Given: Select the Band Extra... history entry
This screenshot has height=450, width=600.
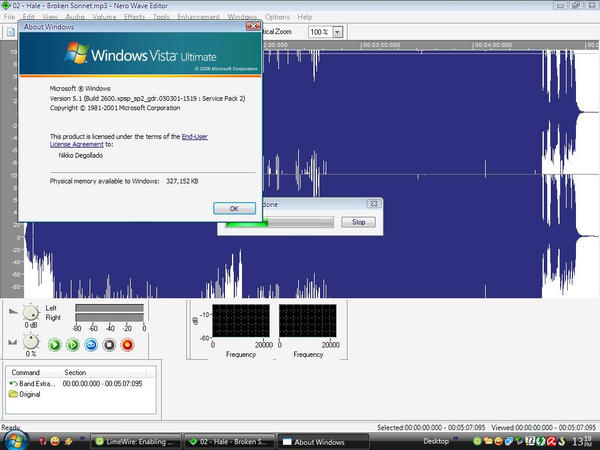Looking at the screenshot, I should [x=33, y=383].
